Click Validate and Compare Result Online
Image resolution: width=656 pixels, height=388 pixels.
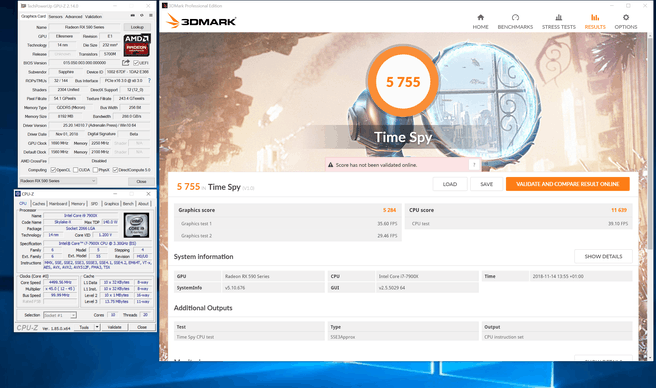(567, 184)
